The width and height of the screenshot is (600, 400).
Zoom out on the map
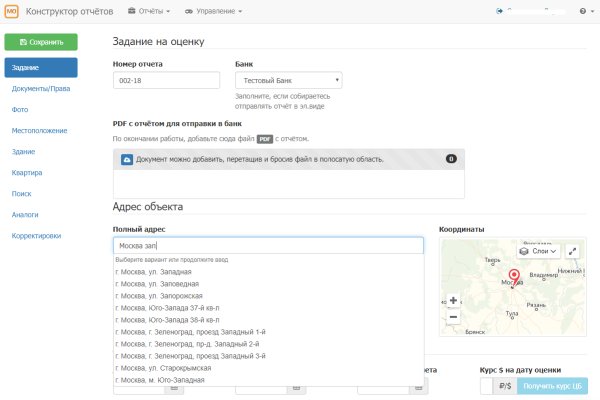coord(453,317)
